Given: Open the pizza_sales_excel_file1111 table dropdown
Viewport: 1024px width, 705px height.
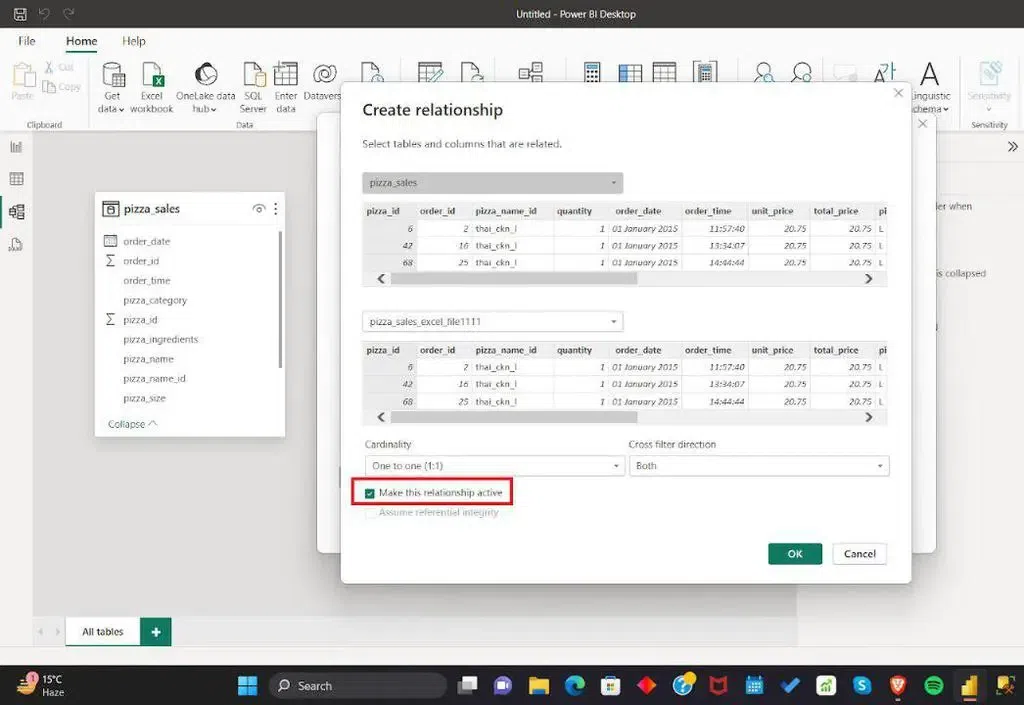Looking at the screenshot, I should (492, 322).
